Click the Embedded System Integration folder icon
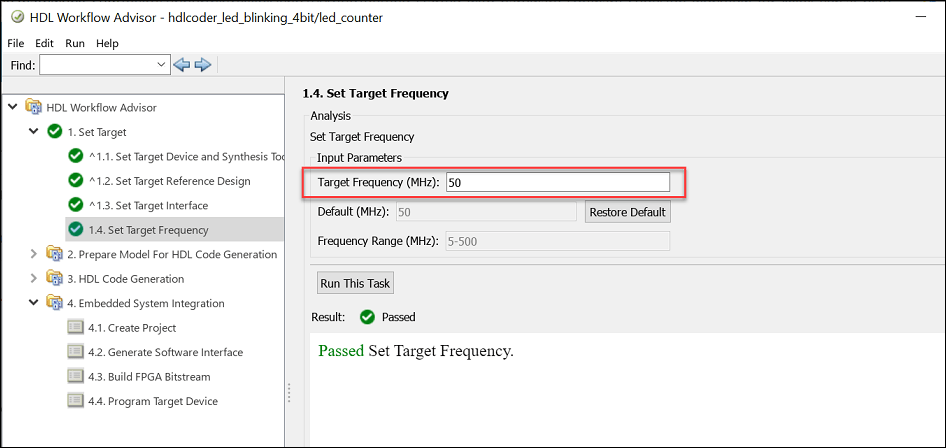This screenshot has height=448, width=946. pyautogui.click(x=55, y=303)
